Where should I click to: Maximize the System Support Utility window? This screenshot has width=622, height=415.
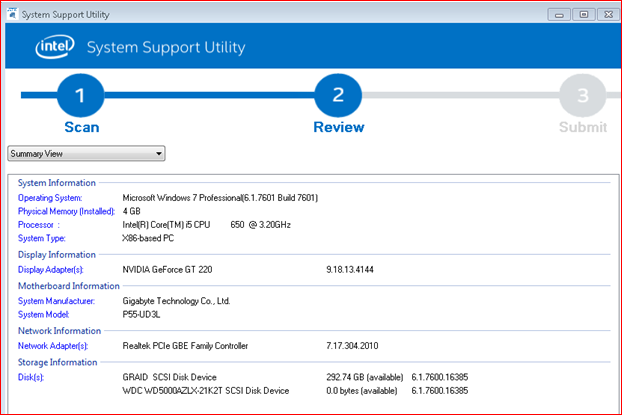[x=584, y=14]
